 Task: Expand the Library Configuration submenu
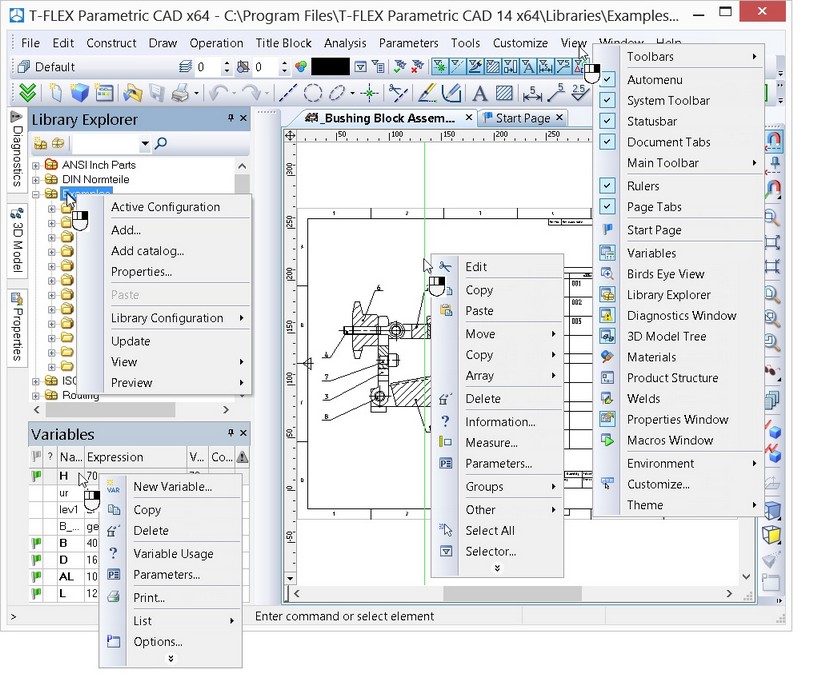point(242,318)
